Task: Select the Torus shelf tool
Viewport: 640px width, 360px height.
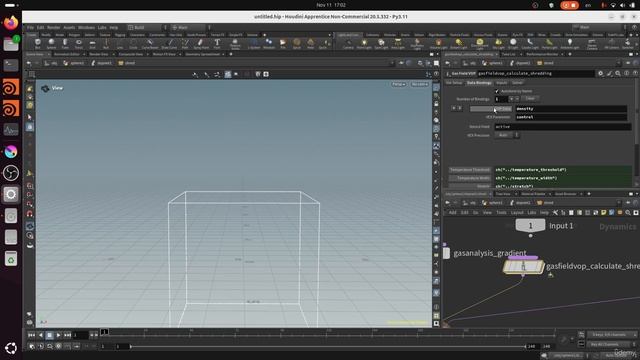Action: pos(79,43)
